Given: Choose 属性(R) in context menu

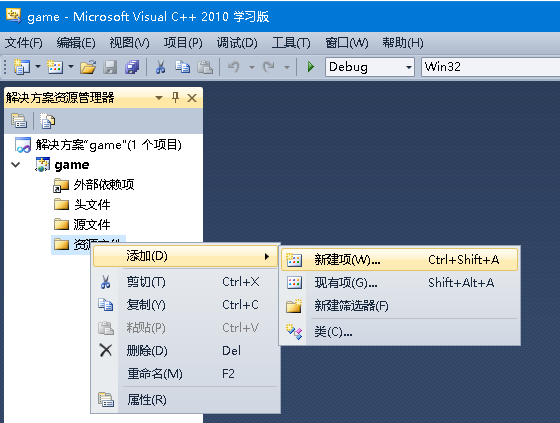Looking at the screenshot, I should (x=185, y=400).
